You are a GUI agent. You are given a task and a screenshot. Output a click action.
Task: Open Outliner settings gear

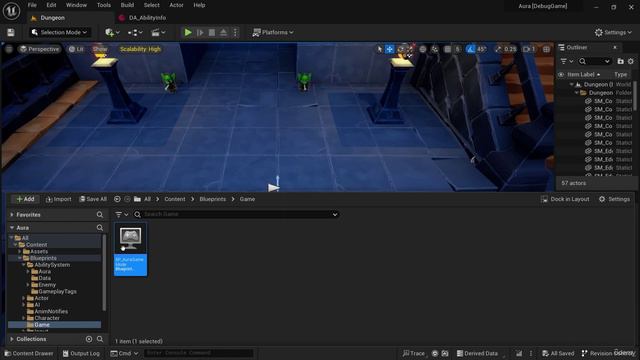click(631, 61)
